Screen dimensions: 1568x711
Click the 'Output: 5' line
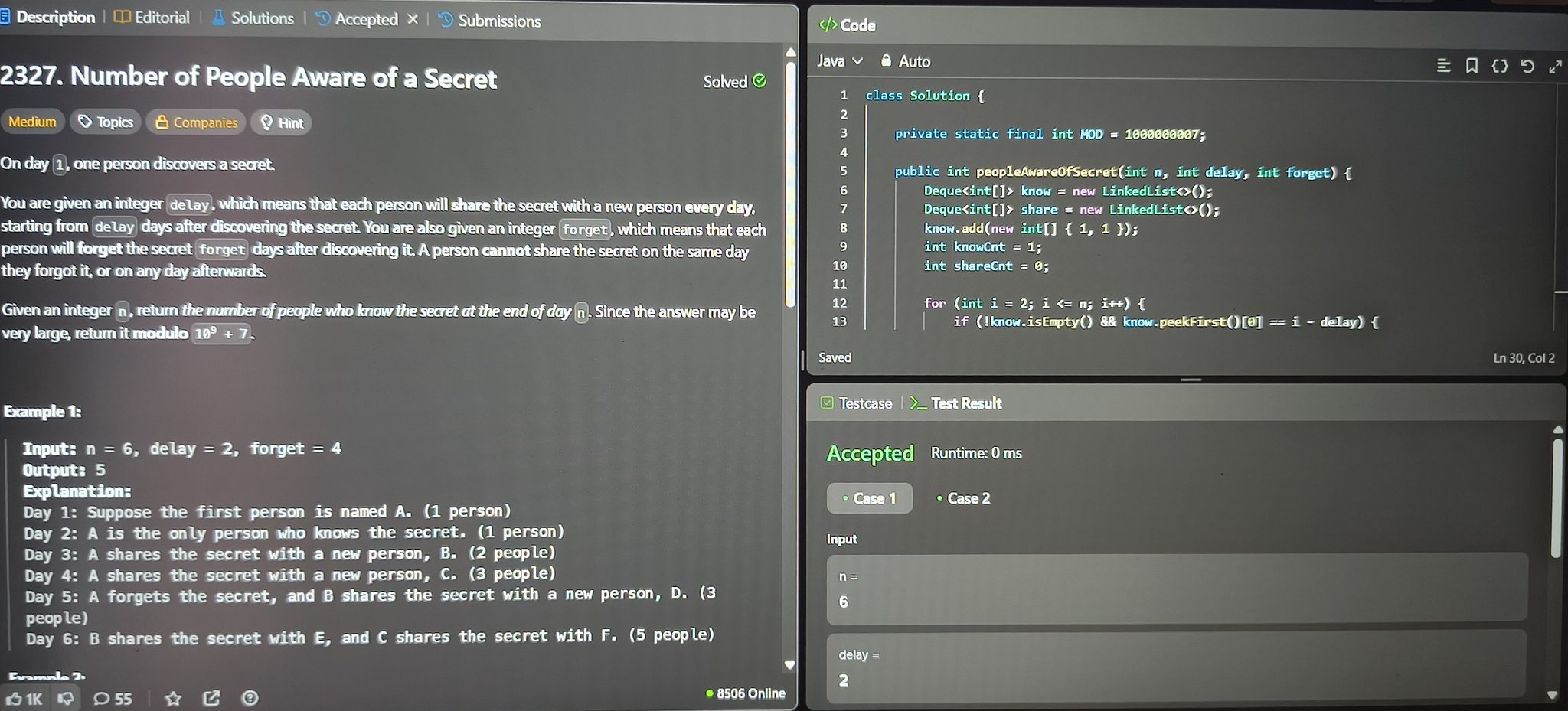tap(64, 470)
